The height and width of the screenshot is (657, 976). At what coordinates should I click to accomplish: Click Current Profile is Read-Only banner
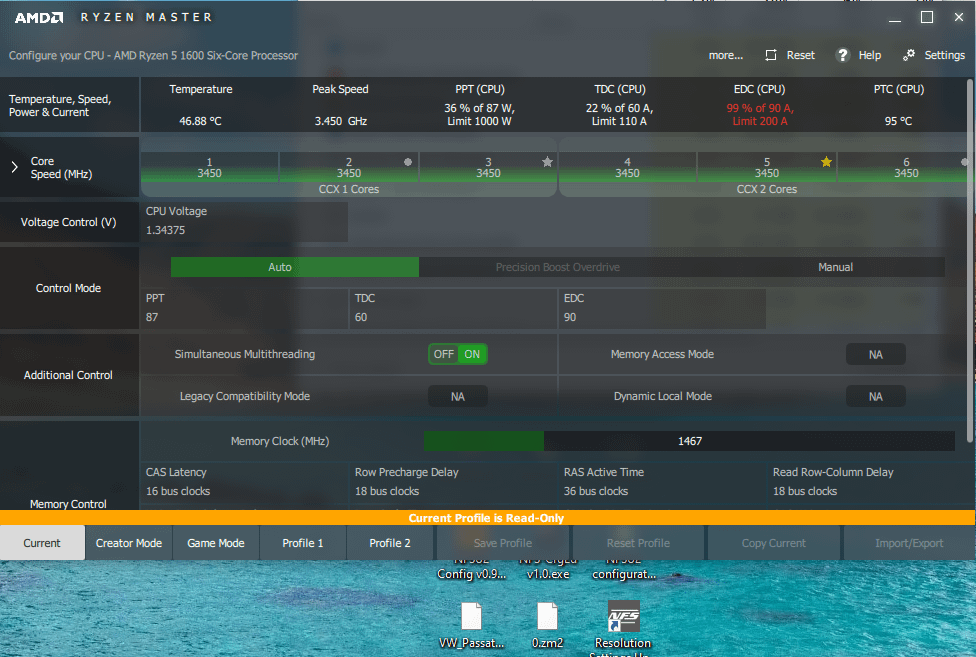pyautogui.click(x=487, y=518)
